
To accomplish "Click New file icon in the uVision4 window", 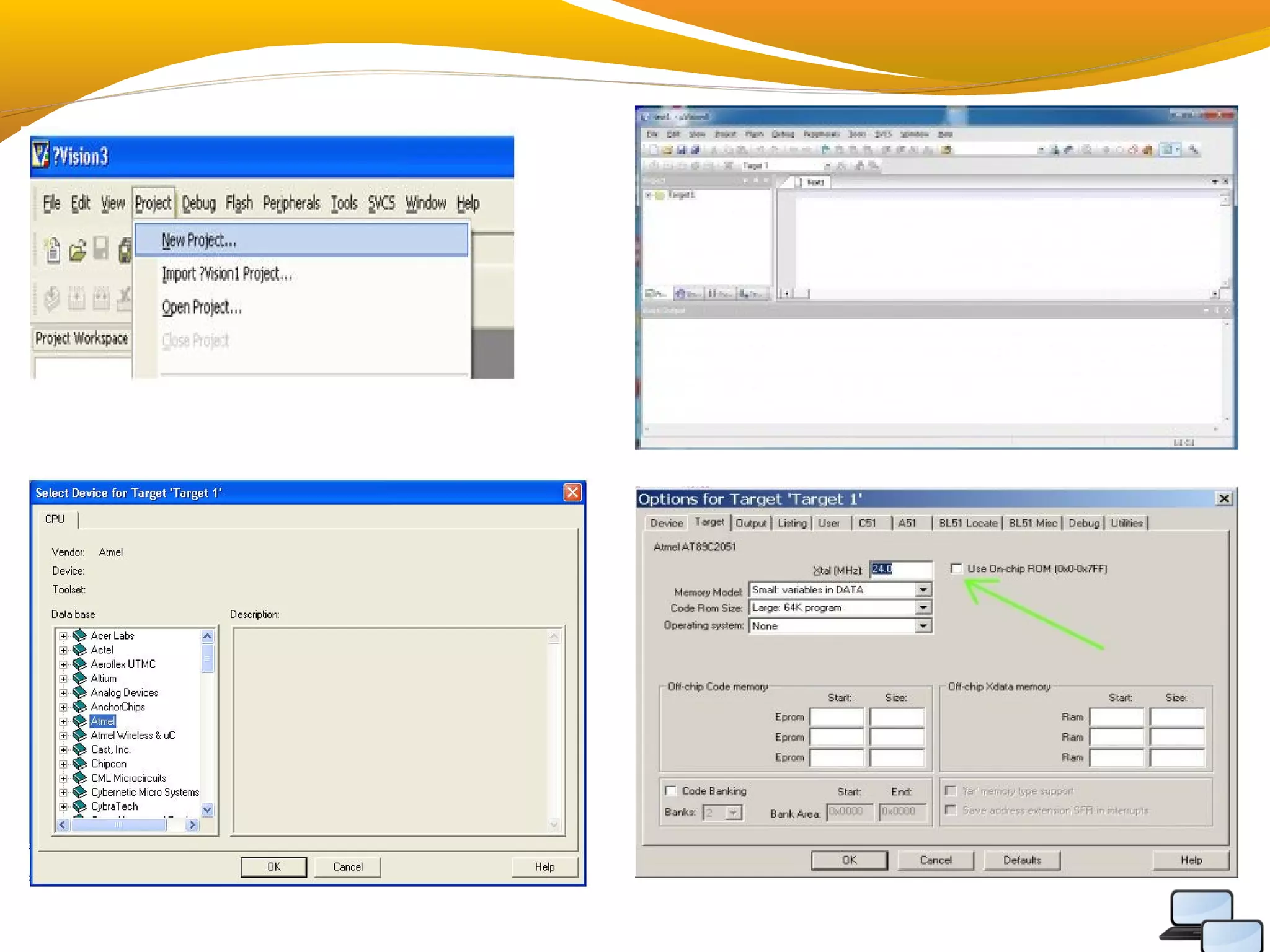I will coord(652,149).
